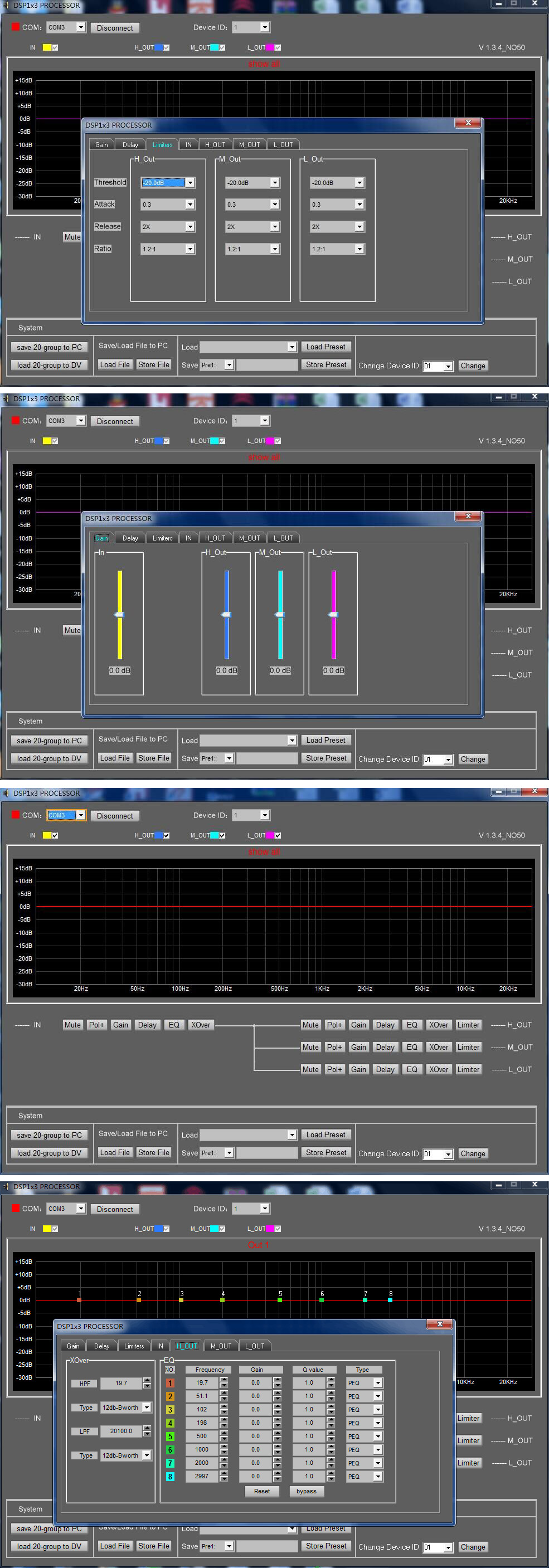This screenshot has height=1568, width=549.
Task: Switch to IN tab in limiter settings dialog
Action: coord(189,145)
